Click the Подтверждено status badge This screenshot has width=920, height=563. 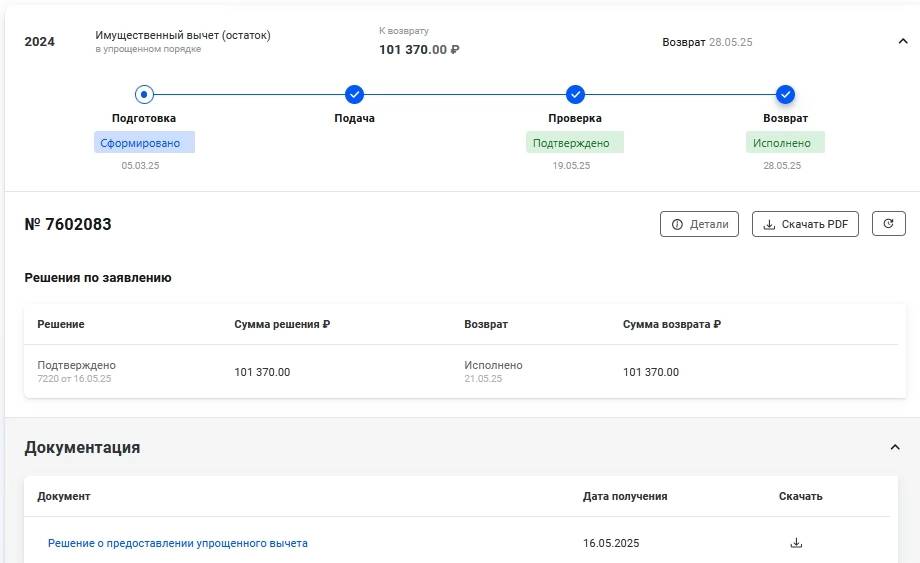coord(575,143)
